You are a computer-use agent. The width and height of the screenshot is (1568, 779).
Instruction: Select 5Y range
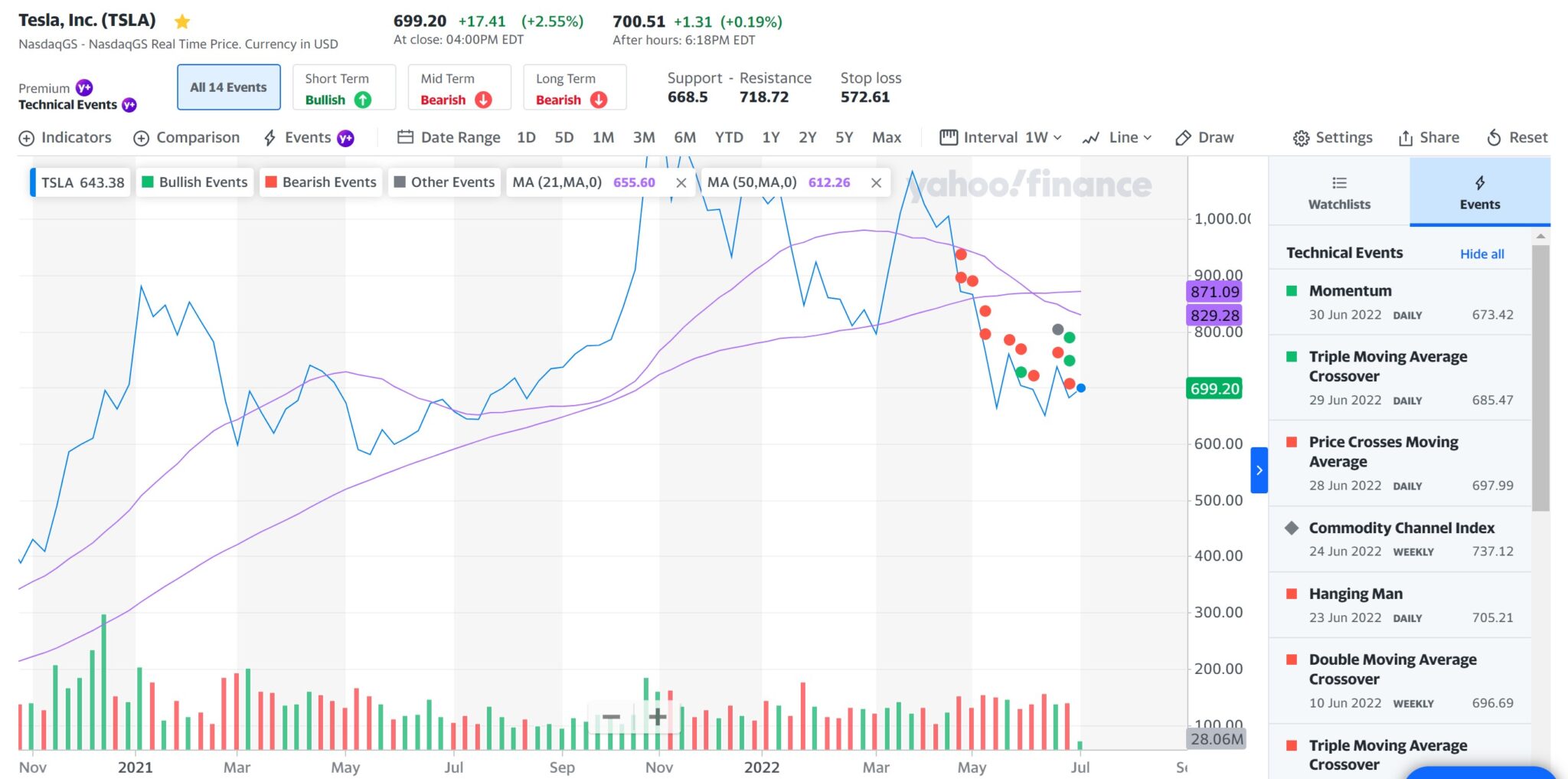(844, 138)
